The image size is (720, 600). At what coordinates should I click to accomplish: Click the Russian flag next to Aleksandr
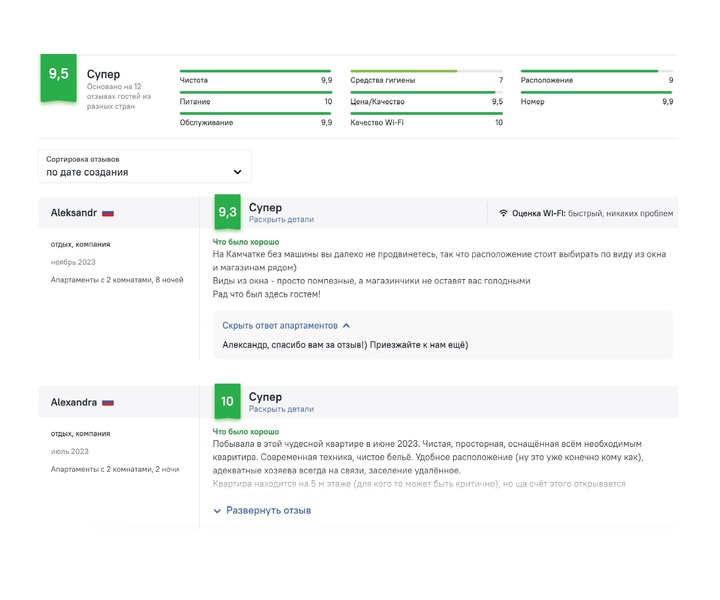(x=108, y=213)
